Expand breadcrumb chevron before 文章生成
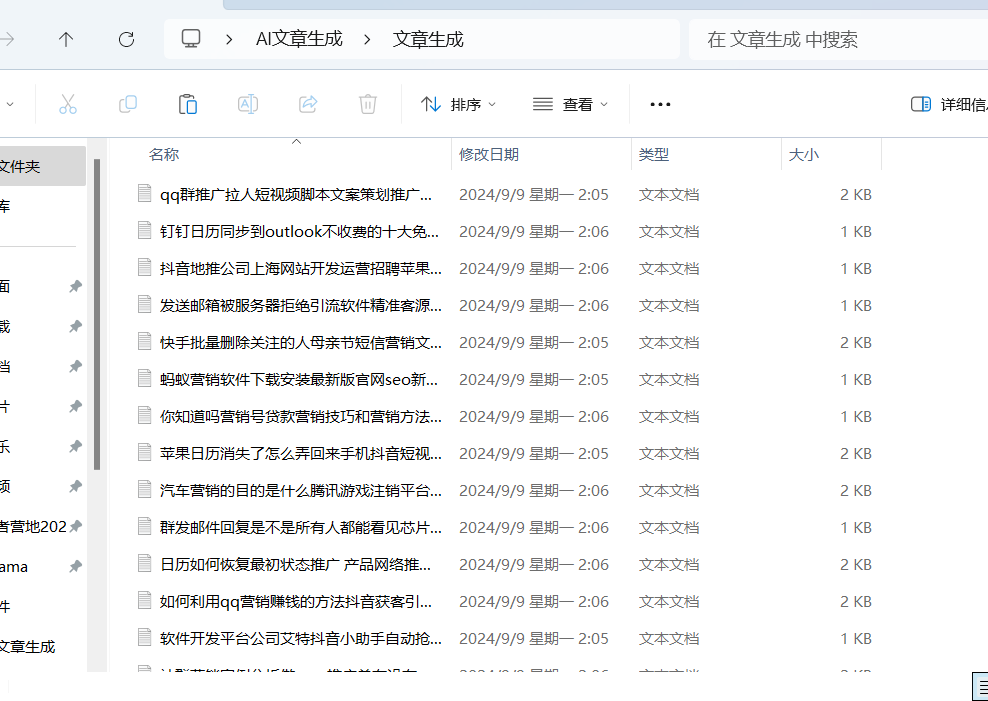This screenshot has height=701, width=988. [x=367, y=40]
